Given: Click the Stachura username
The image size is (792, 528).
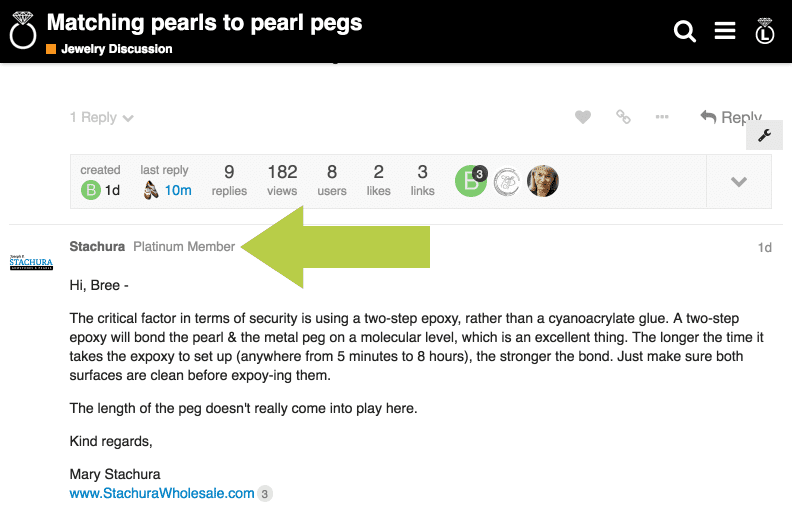Looking at the screenshot, I should click(x=97, y=247).
